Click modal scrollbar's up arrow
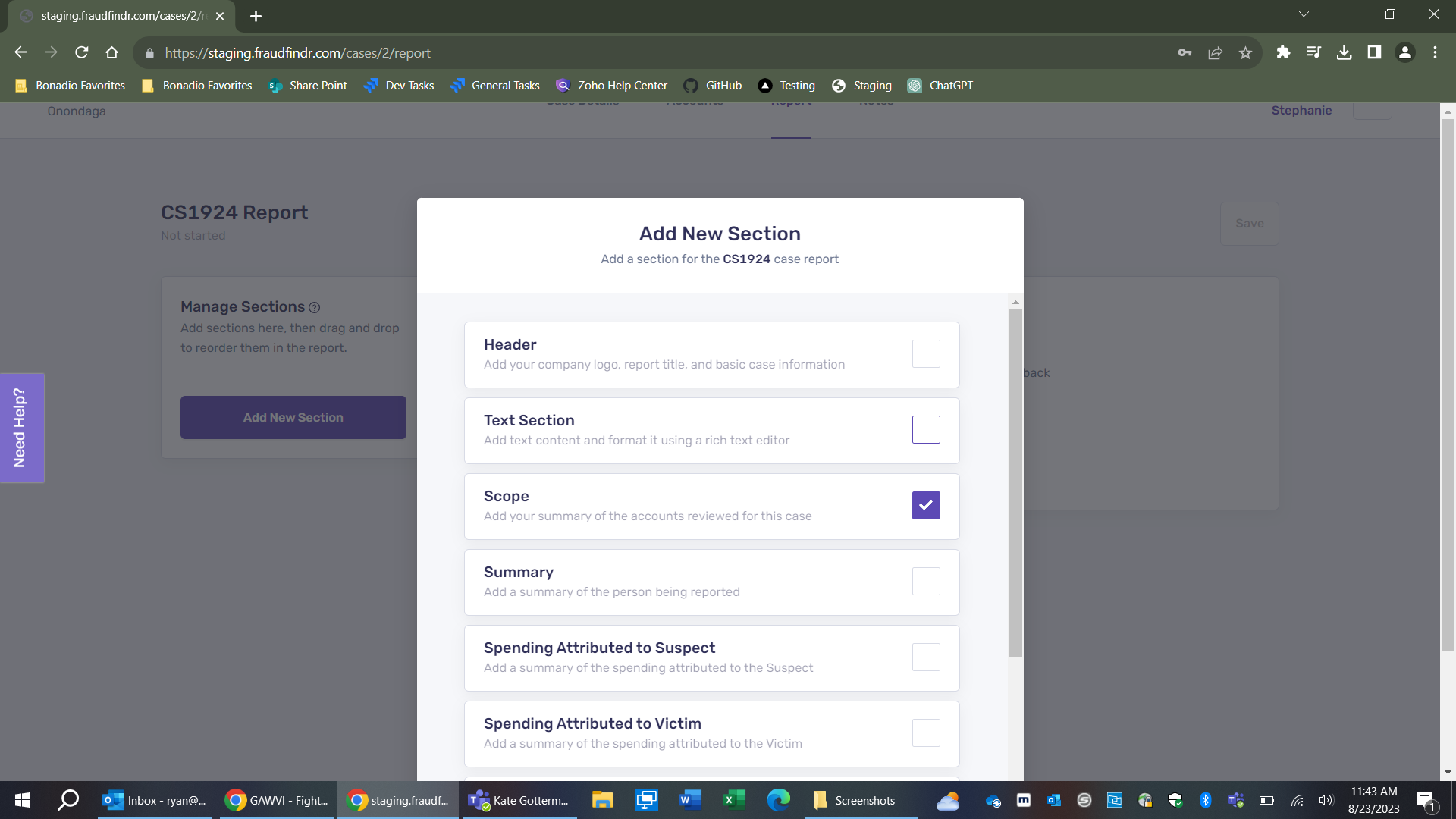The image size is (1456, 819). [1015, 303]
